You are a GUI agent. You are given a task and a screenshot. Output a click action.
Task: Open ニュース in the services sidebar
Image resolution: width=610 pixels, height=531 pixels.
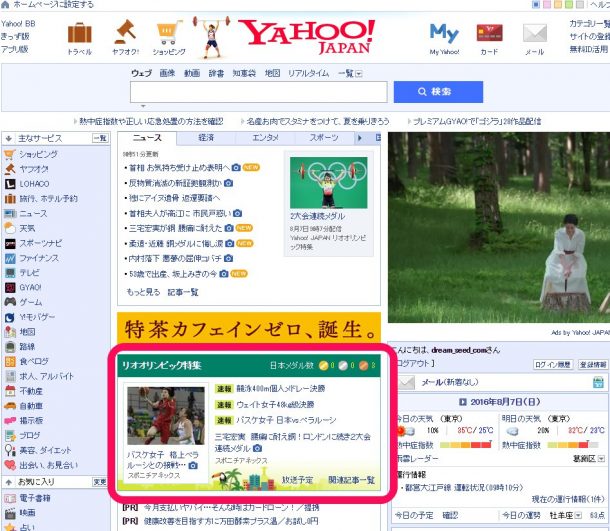[x=33, y=213]
